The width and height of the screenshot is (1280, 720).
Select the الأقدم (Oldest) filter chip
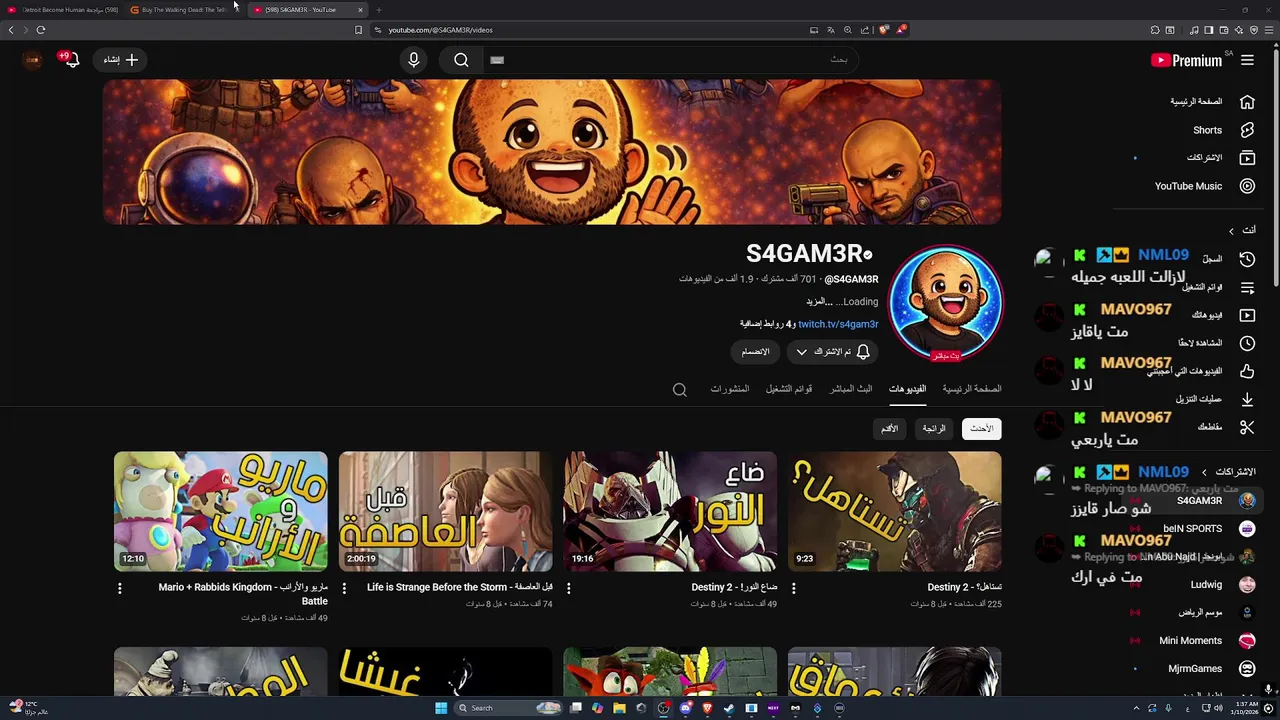(x=889, y=429)
